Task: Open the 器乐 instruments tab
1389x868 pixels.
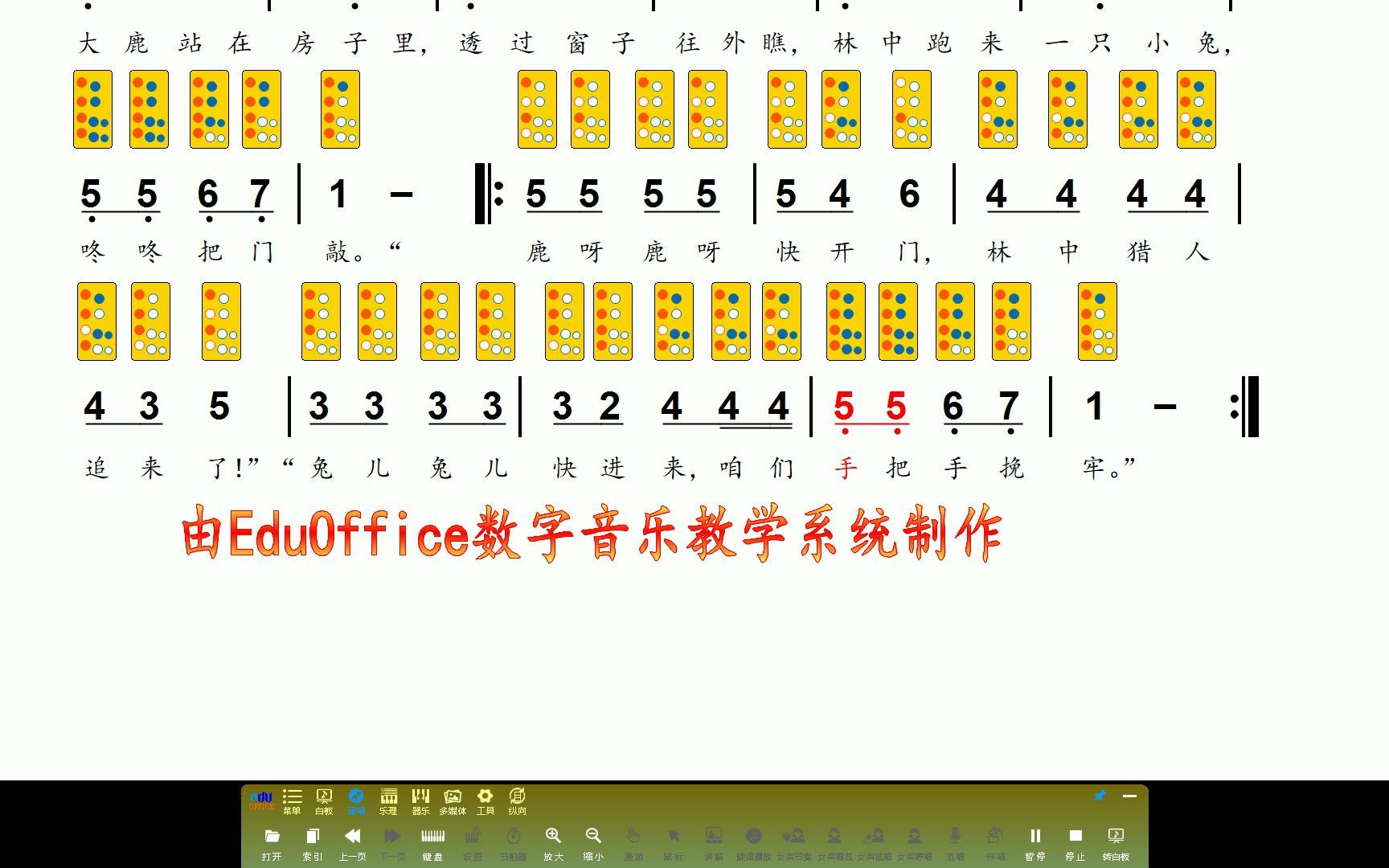Action: [x=420, y=801]
